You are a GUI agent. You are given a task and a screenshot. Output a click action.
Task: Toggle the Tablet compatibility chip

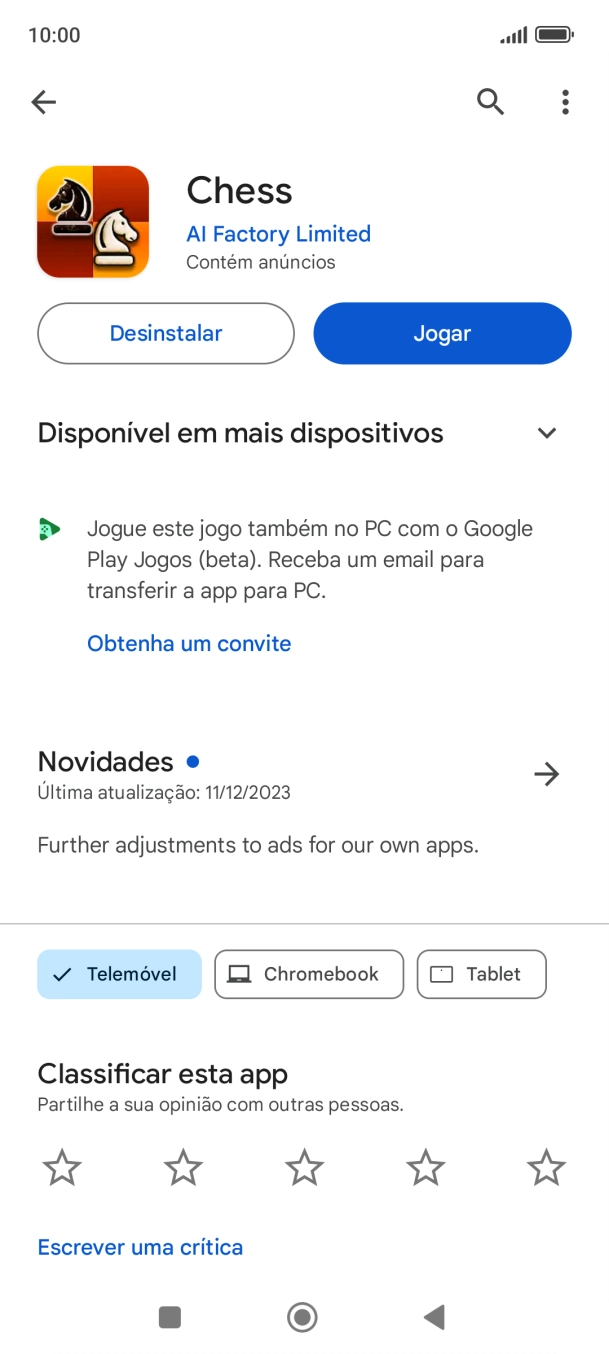click(481, 973)
